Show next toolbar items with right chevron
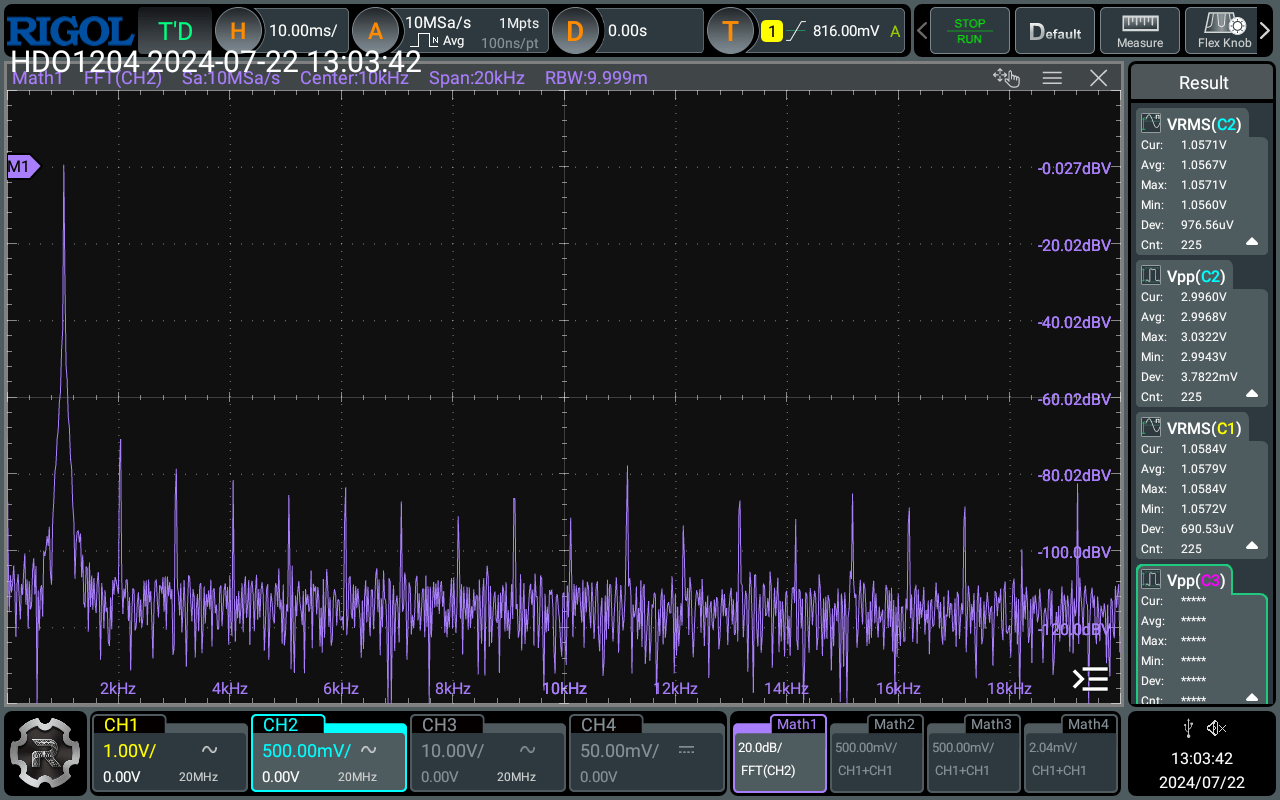 [1267, 31]
